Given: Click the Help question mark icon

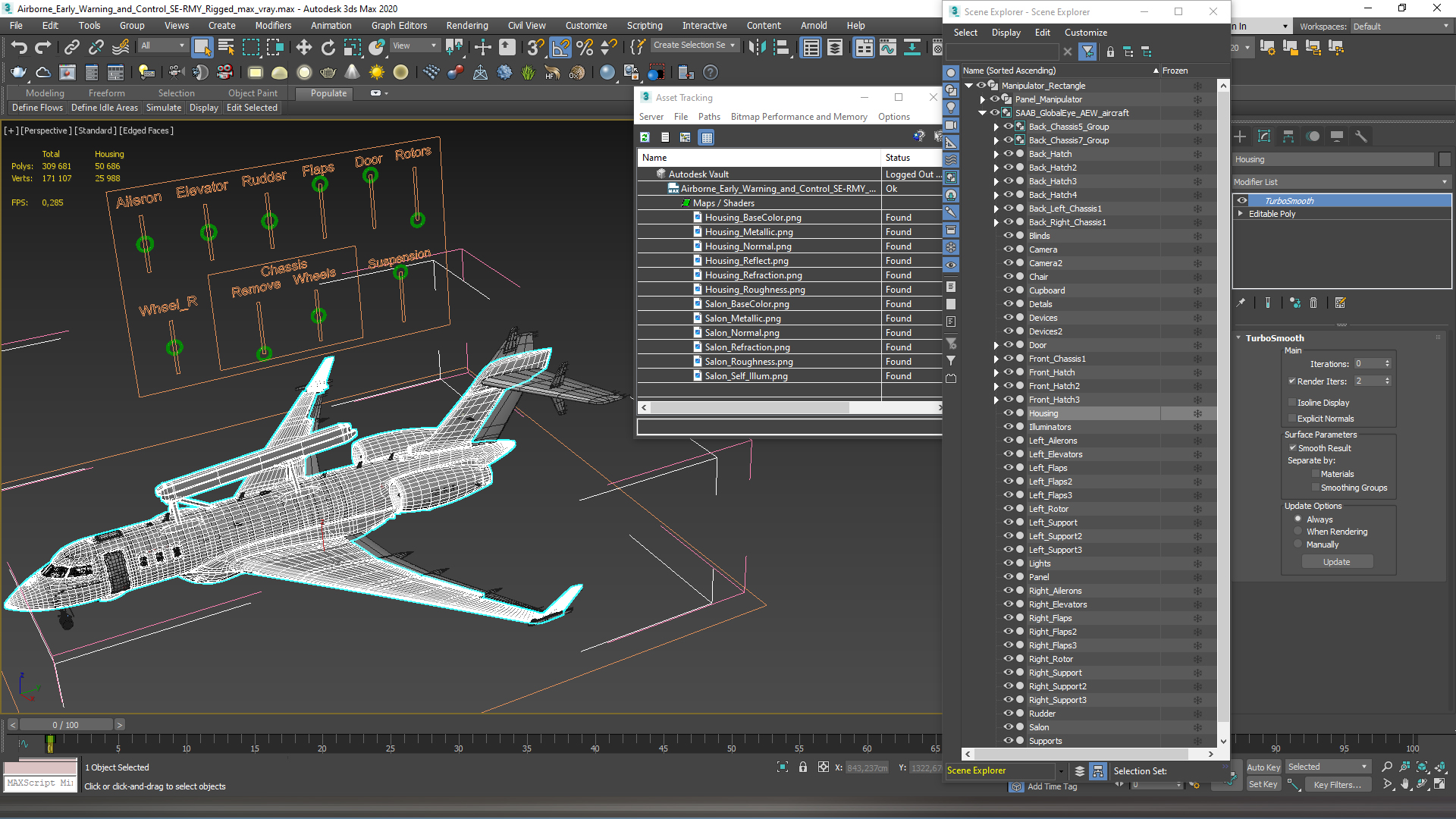Looking at the screenshot, I should (711, 73).
